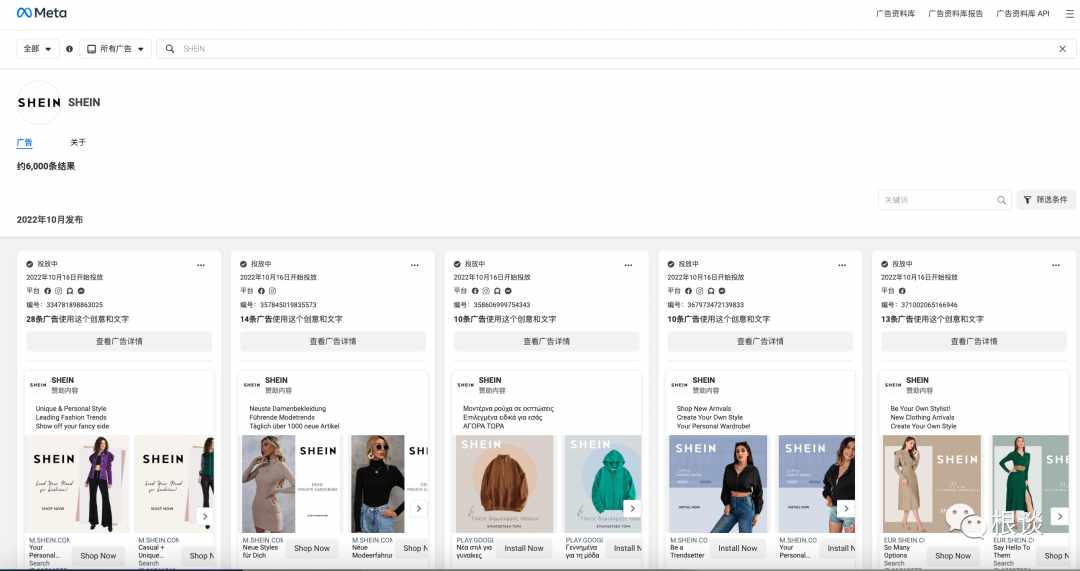Image resolution: width=1080 pixels, height=571 pixels.
Task: Click the 关键词 keyword input field
Action: tap(937, 200)
